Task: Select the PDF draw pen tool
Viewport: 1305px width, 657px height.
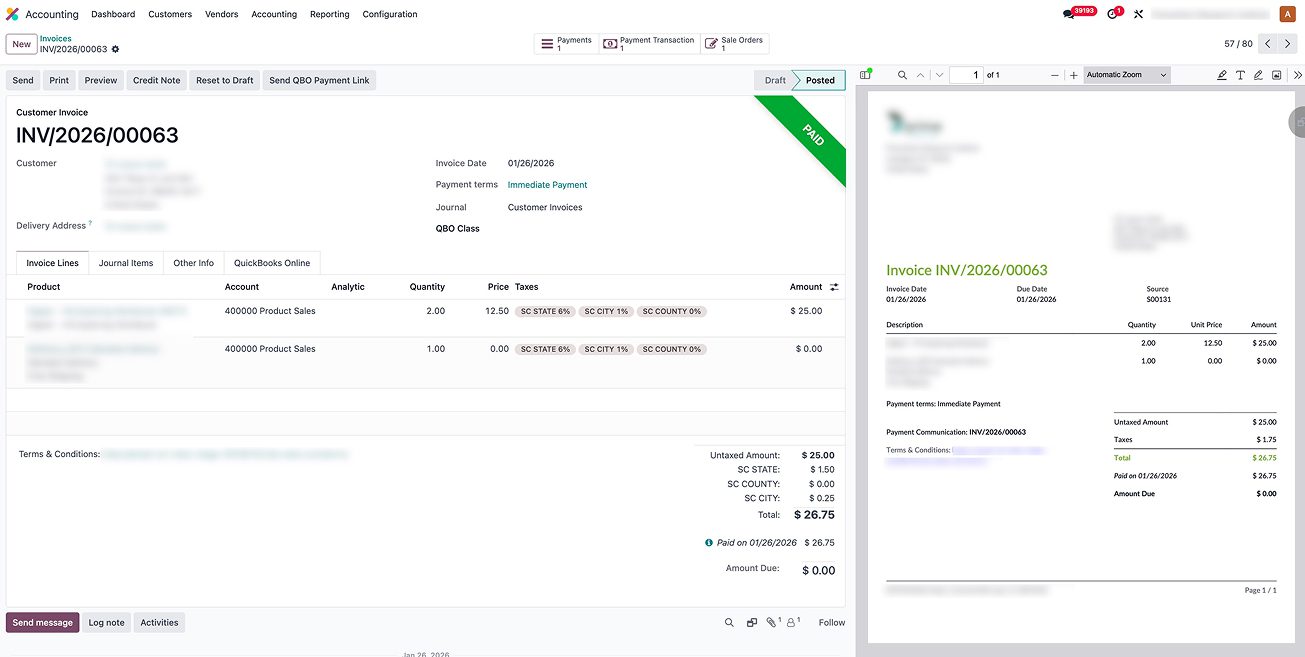Action: click(x=1258, y=75)
